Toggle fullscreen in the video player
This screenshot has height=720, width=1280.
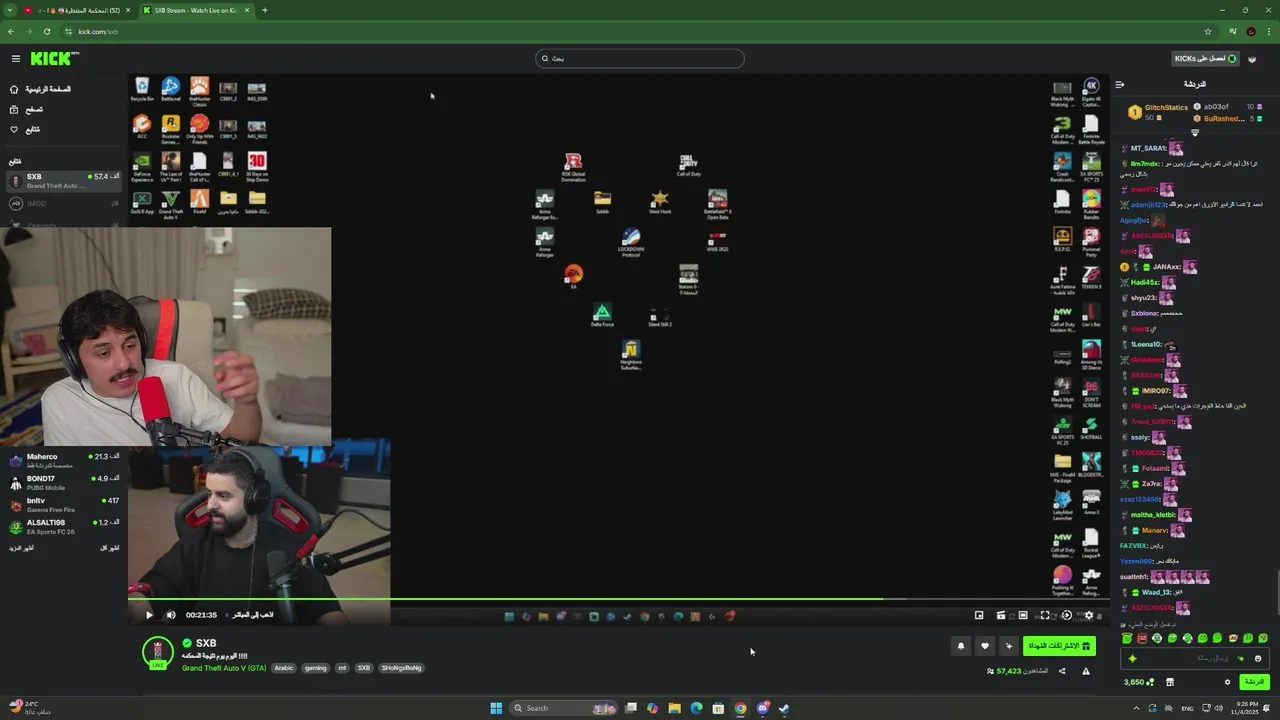[1045, 615]
